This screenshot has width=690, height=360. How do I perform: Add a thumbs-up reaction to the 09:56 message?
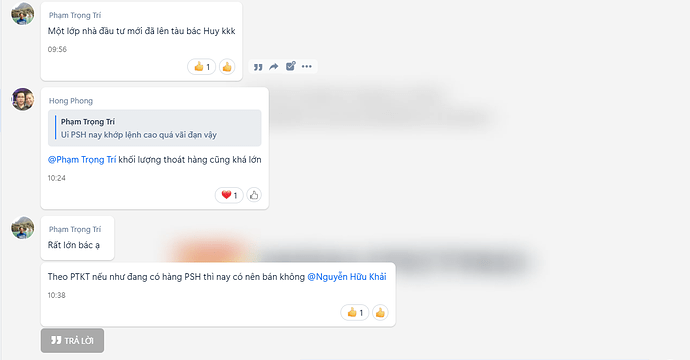pyautogui.click(x=227, y=67)
